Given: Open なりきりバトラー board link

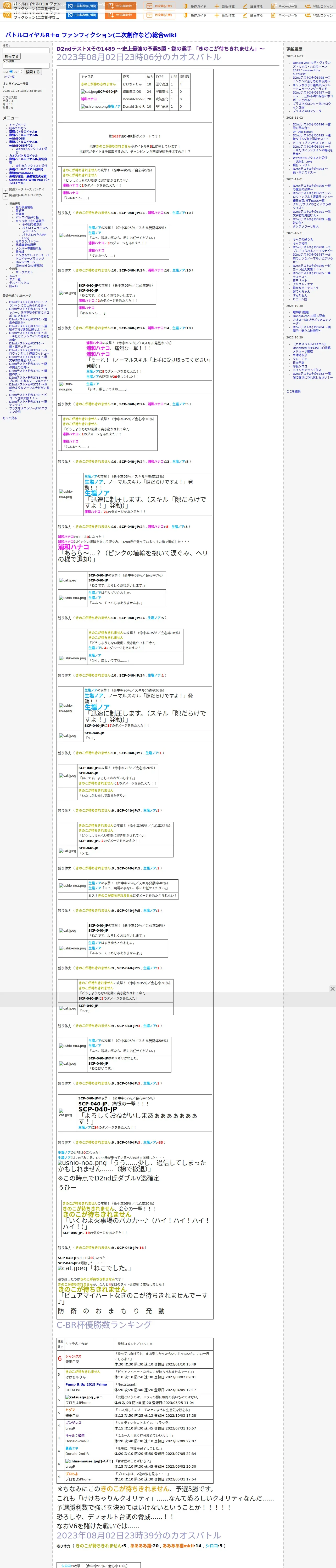Looking at the screenshot, I should pos(27,242).
